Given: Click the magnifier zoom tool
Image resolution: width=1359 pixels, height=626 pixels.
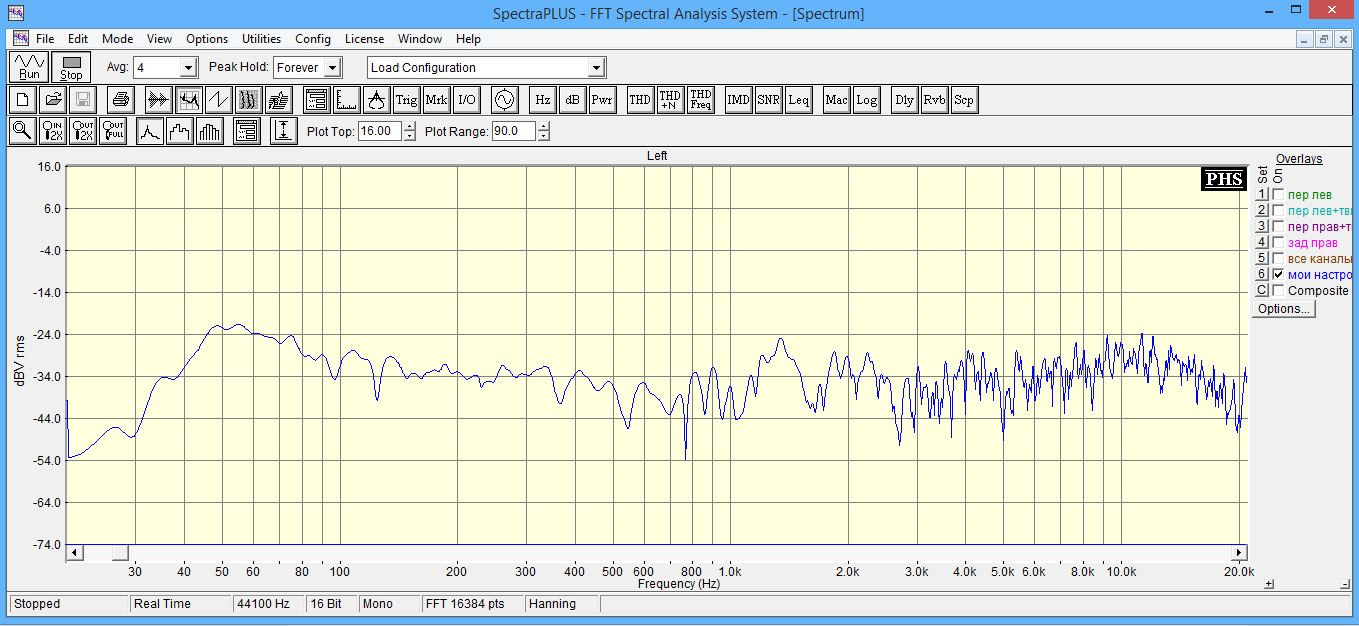Looking at the screenshot, I should (x=23, y=131).
